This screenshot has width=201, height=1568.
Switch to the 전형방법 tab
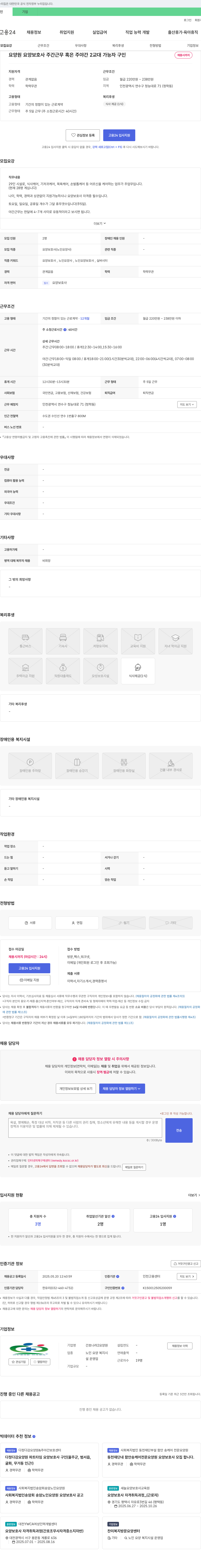click(x=155, y=46)
